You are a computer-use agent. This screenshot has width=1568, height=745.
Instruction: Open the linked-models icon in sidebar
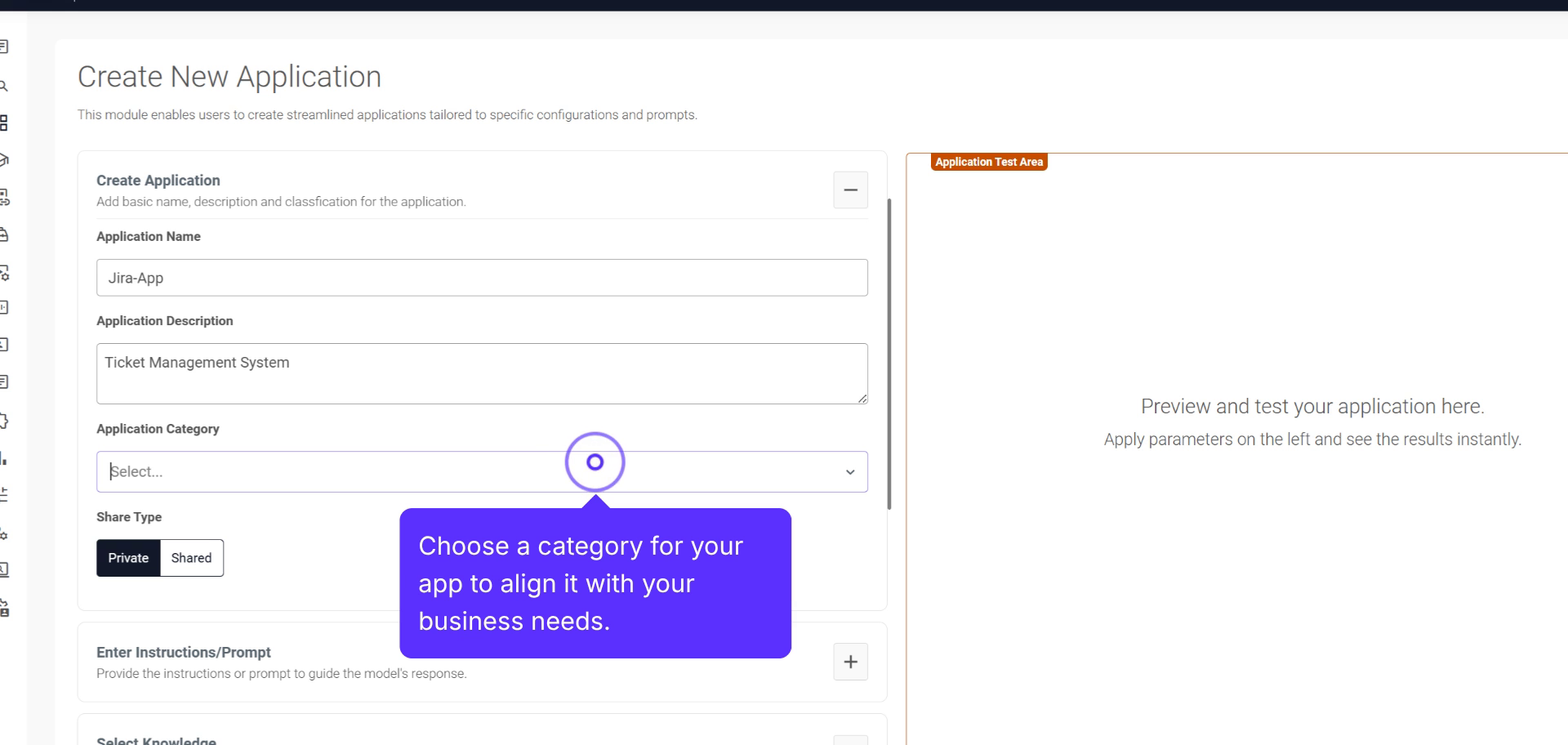tap(5, 198)
